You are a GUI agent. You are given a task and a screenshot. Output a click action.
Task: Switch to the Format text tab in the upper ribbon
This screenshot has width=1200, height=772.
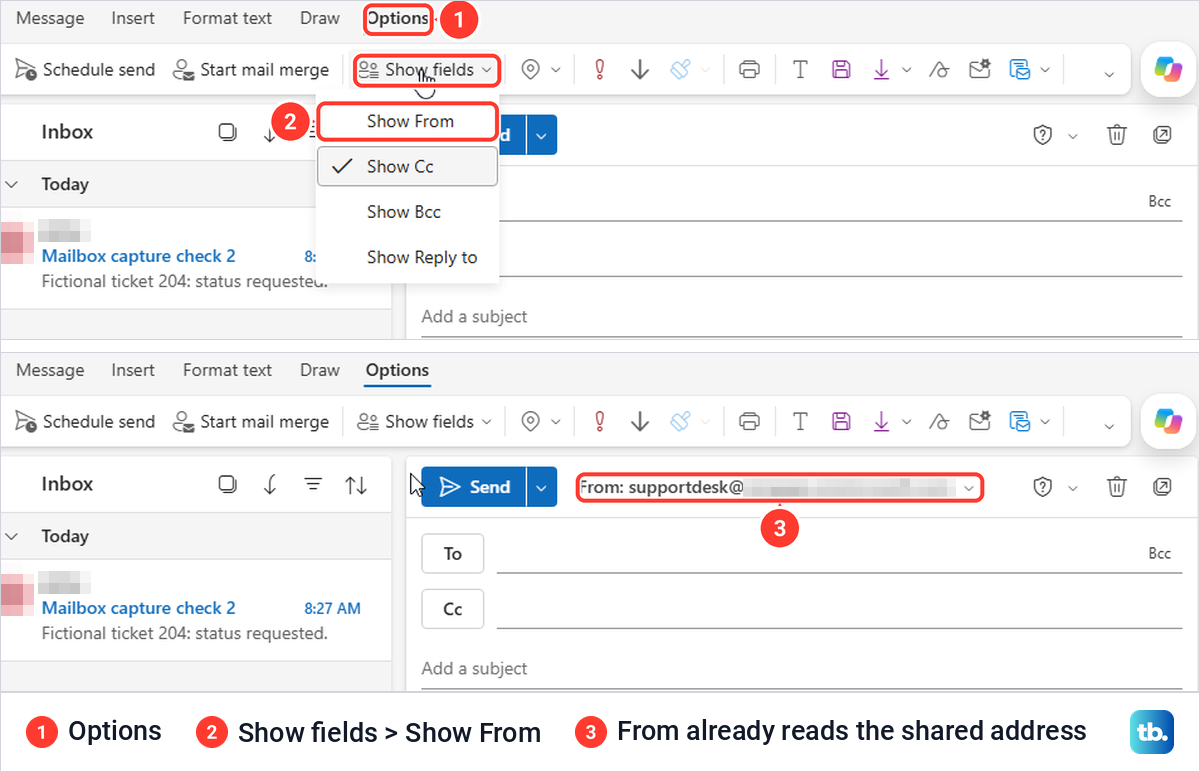(x=227, y=18)
